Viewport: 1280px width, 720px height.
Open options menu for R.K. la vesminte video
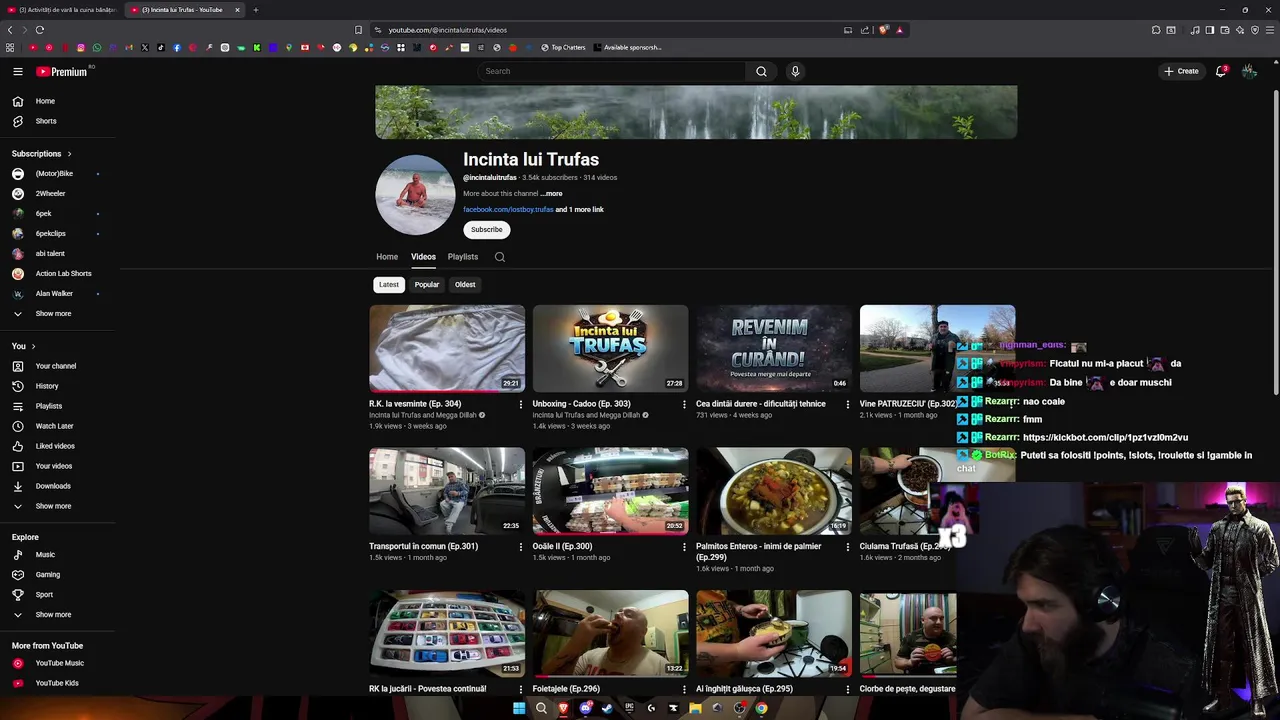coord(520,405)
